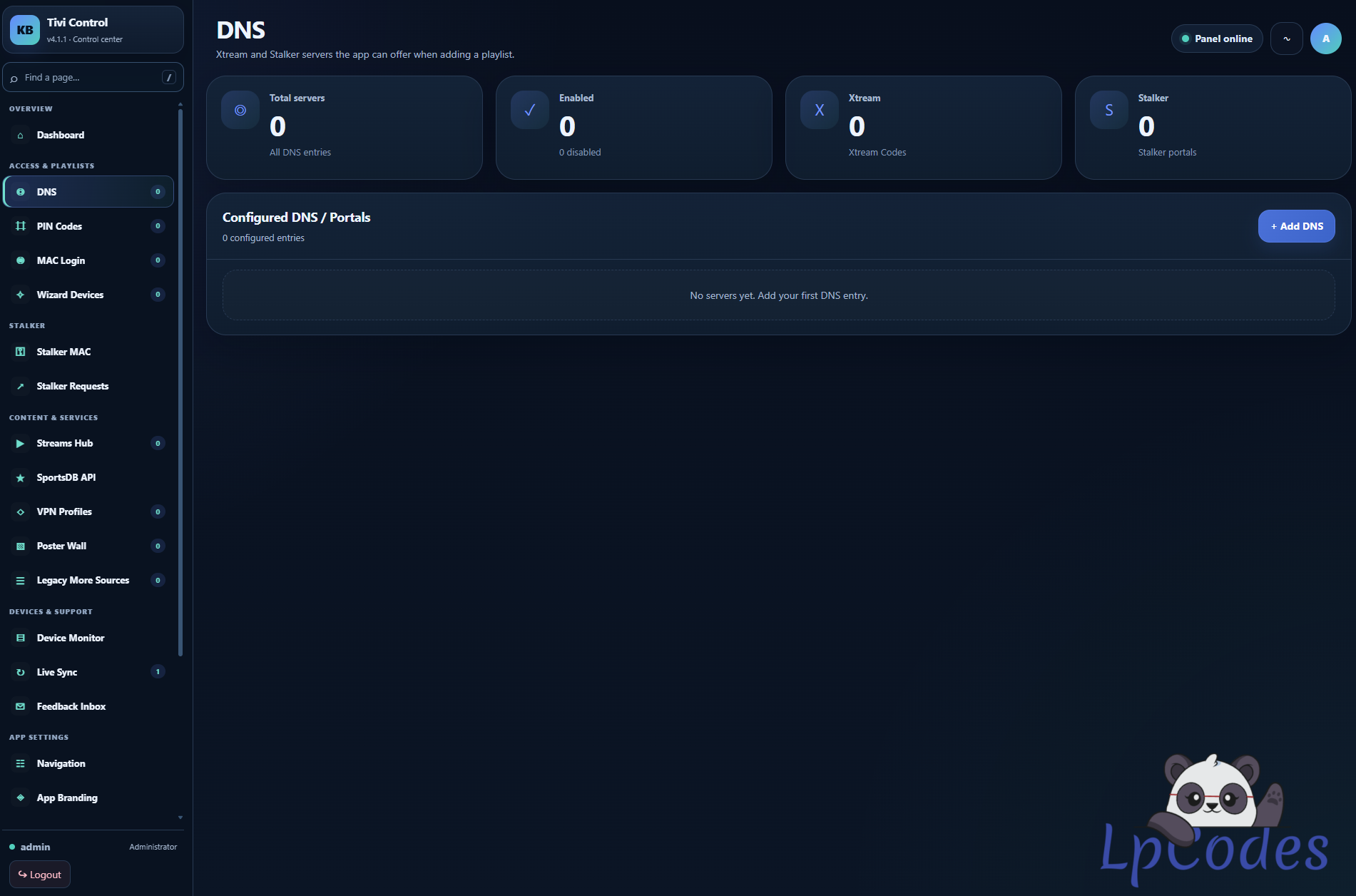Click the sidebar scroll-up arrow
The width and height of the screenshot is (1356, 896).
click(x=180, y=104)
